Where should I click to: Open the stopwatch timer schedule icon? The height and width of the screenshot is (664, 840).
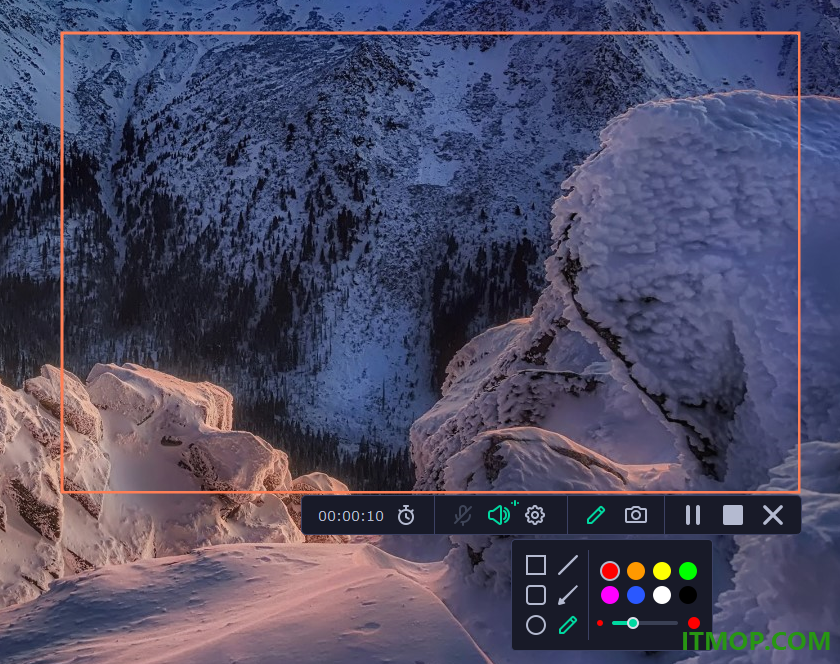406,516
